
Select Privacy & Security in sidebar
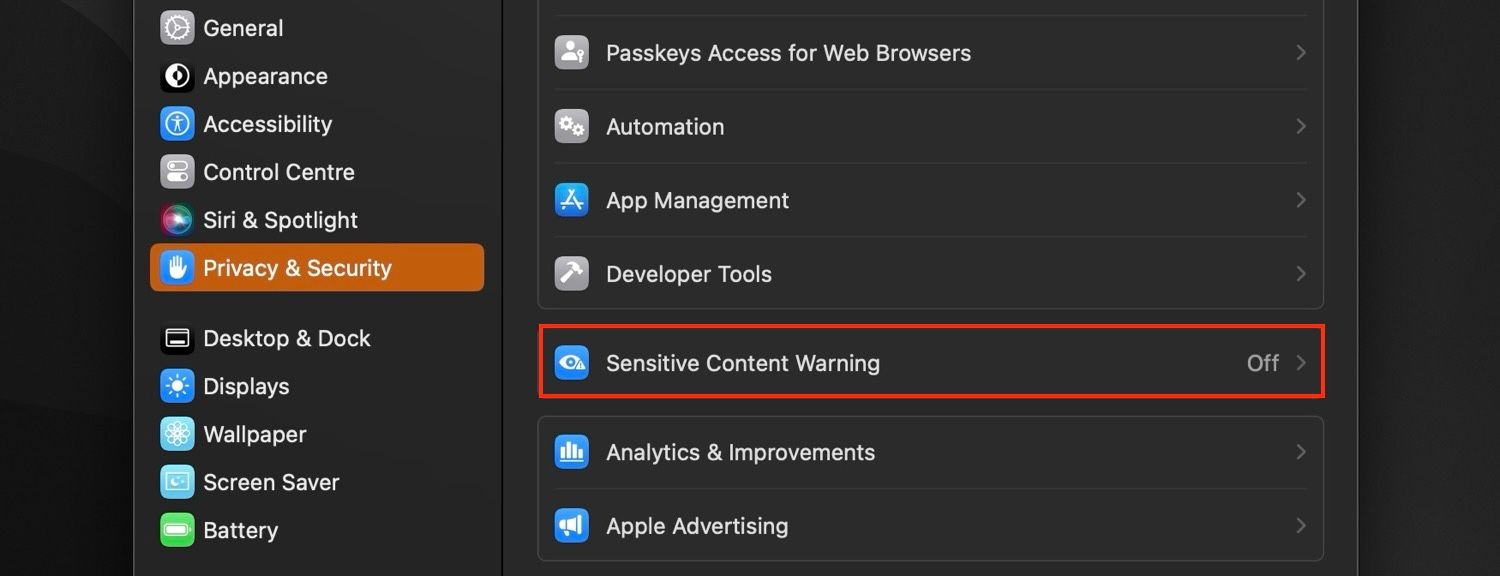point(297,268)
